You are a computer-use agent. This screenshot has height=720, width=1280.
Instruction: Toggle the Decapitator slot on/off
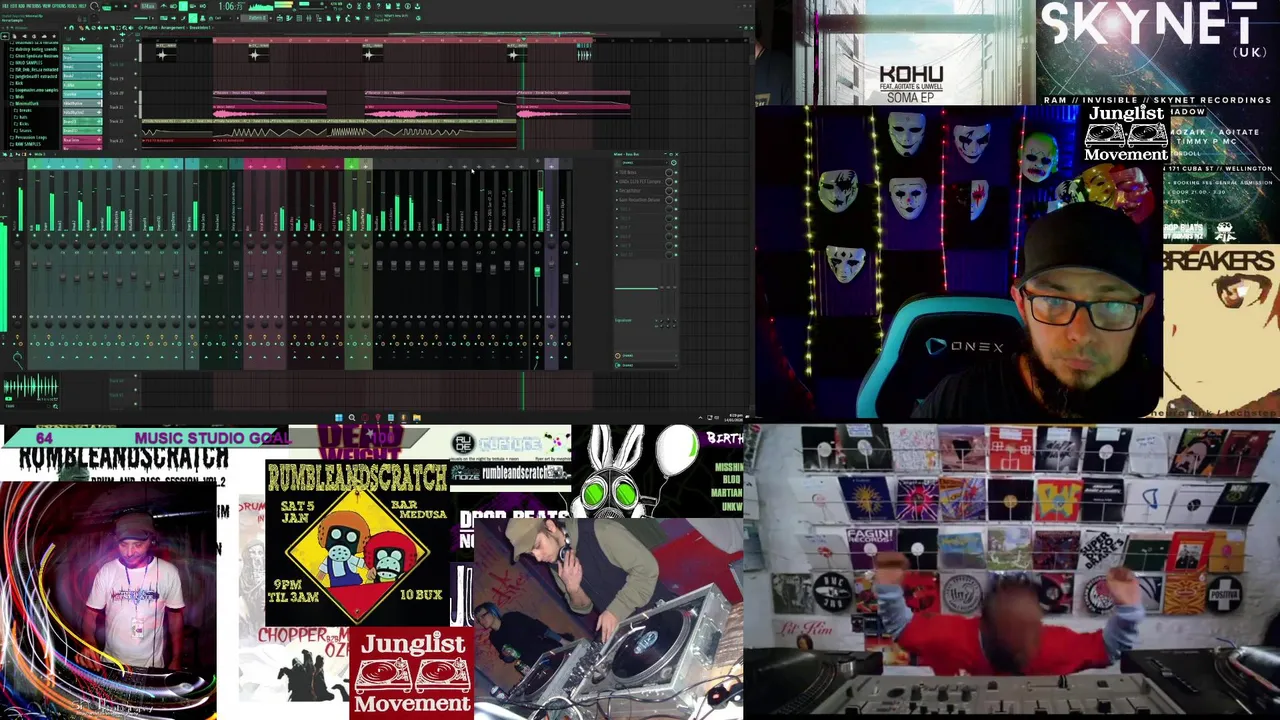[676, 191]
